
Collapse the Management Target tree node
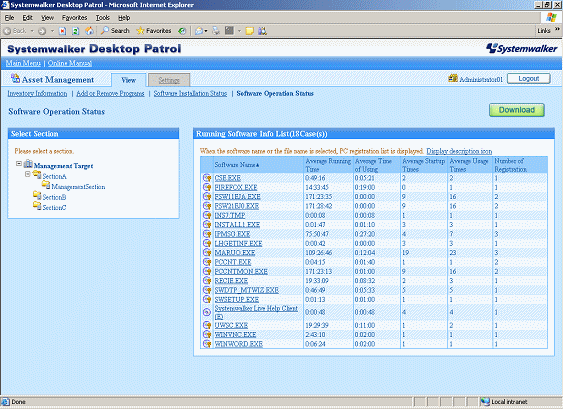point(19,163)
